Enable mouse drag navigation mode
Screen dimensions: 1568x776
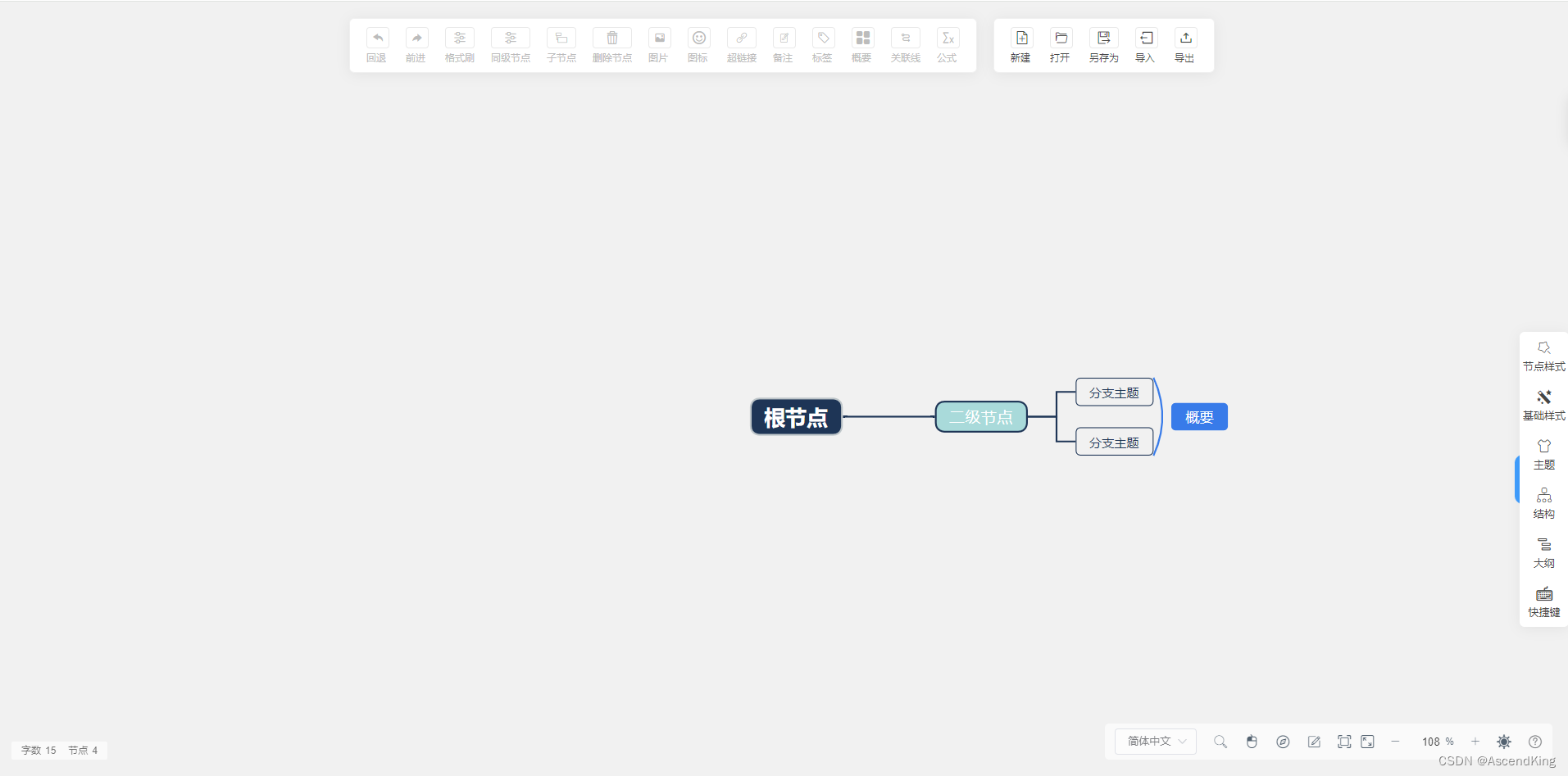(1251, 742)
